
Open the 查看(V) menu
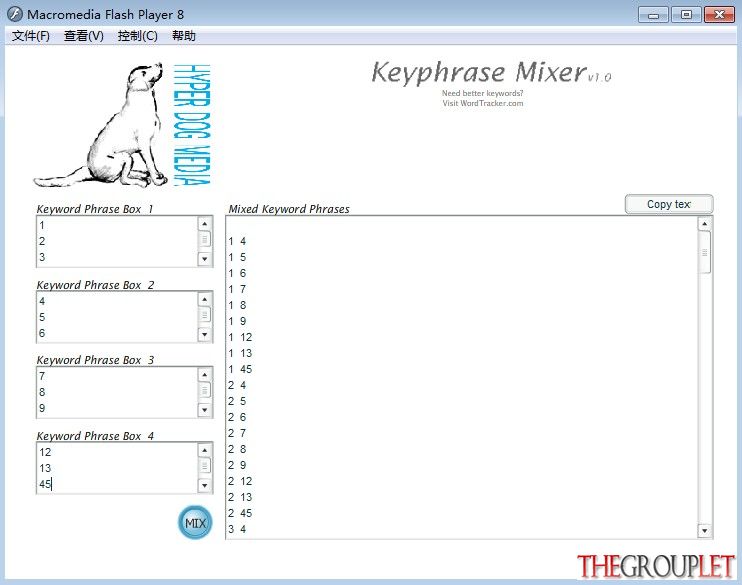tap(83, 35)
